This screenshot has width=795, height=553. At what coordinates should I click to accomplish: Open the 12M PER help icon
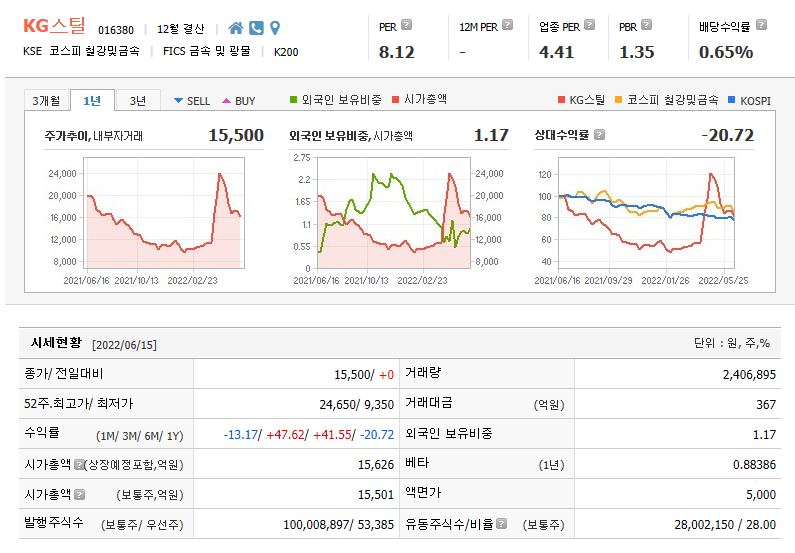tap(508, 24)
